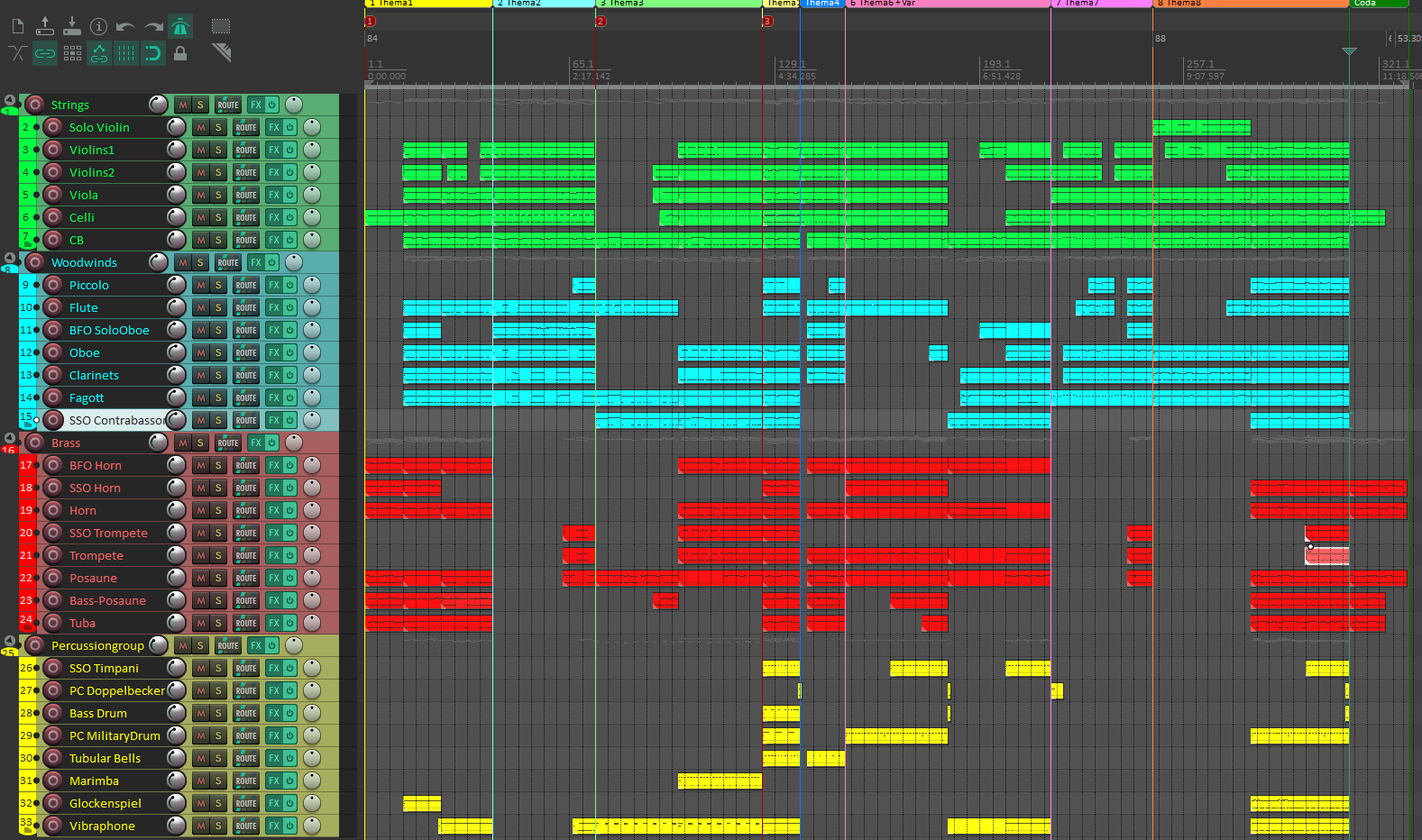
Task: Collapse the Brass folder track
Action: click(x=10, y=438)
